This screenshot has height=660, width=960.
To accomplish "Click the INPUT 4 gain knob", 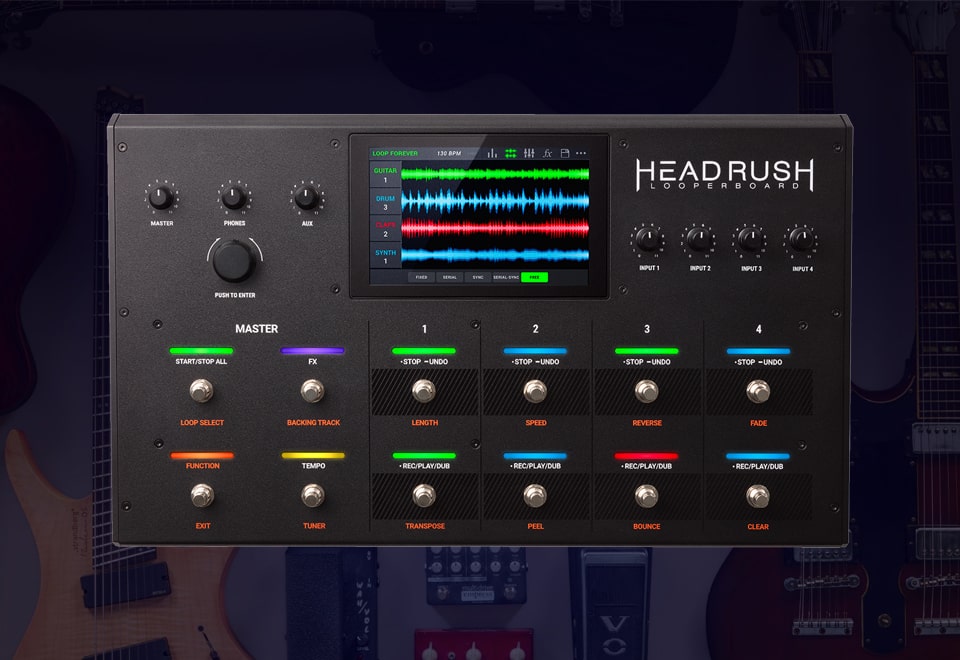I will (801, 239).
